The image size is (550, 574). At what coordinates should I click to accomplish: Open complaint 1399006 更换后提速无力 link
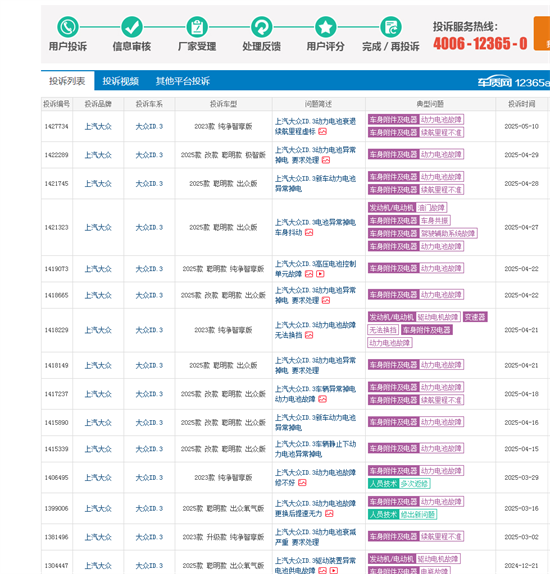click(x=315, y=508)
